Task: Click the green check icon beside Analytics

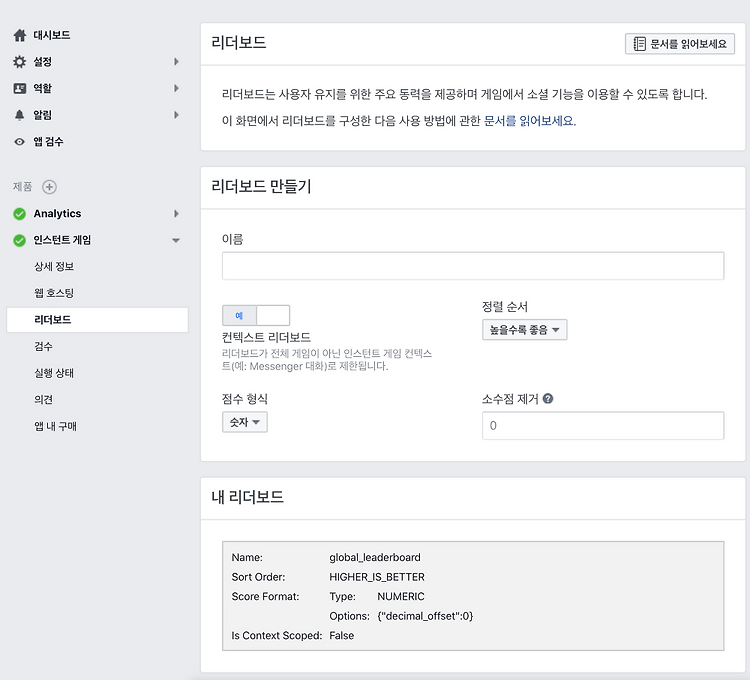Action: (20, 214)
